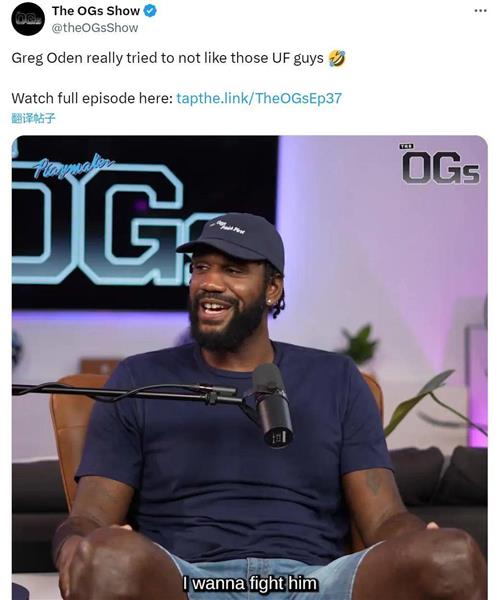Follow the tapthe.link/TheOGsEp37 link
This screenshot has height=600, width=498.
tap(259, 98)
